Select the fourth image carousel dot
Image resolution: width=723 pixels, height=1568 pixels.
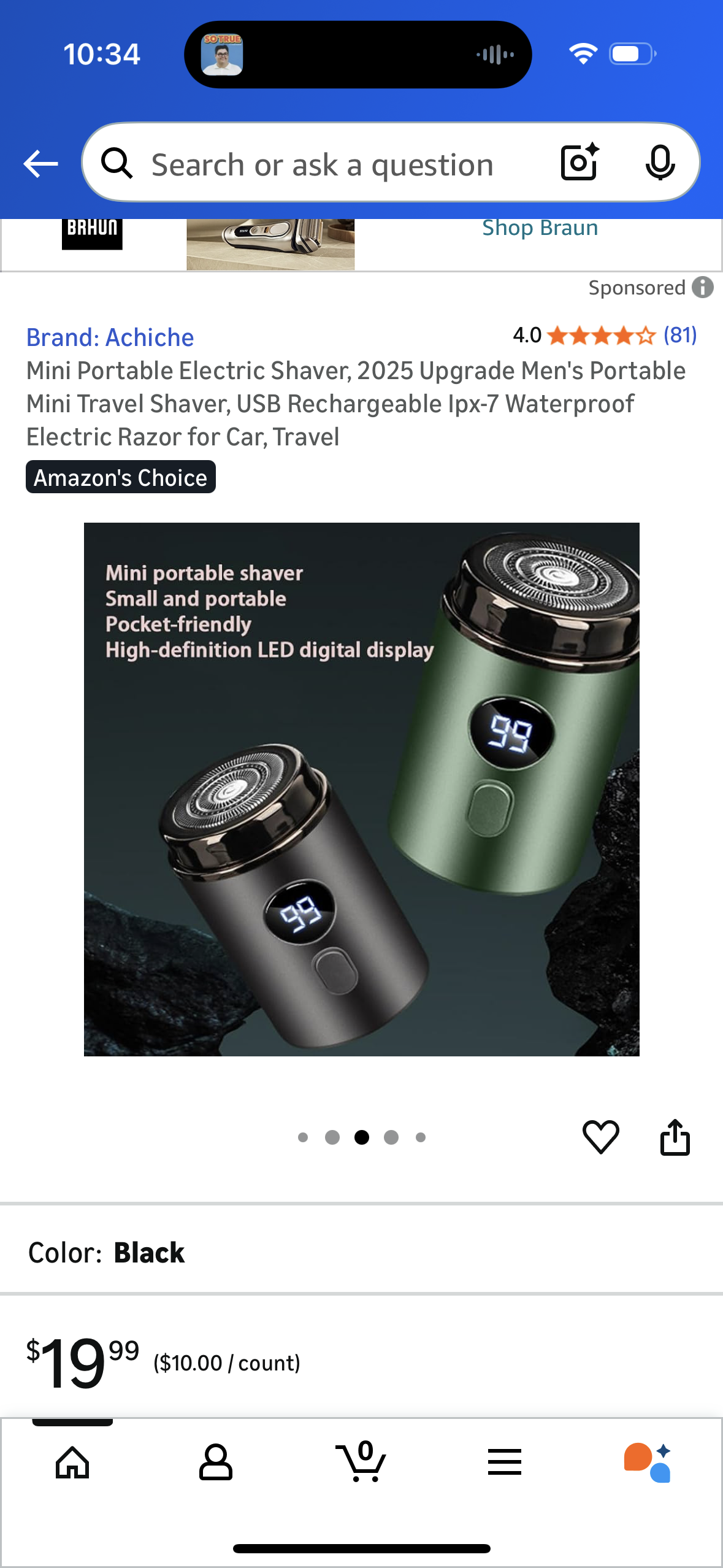click(391, 1137)
